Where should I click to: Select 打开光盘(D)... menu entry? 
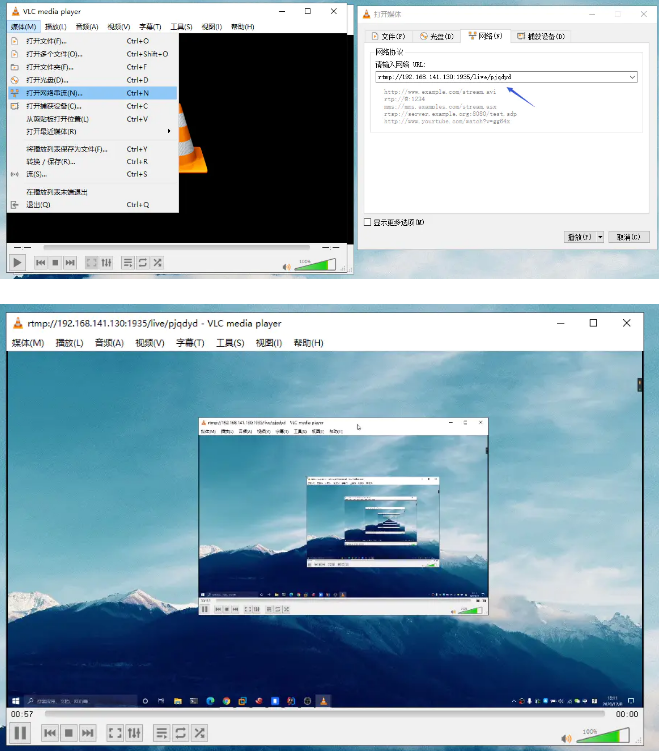pos(93,80)
